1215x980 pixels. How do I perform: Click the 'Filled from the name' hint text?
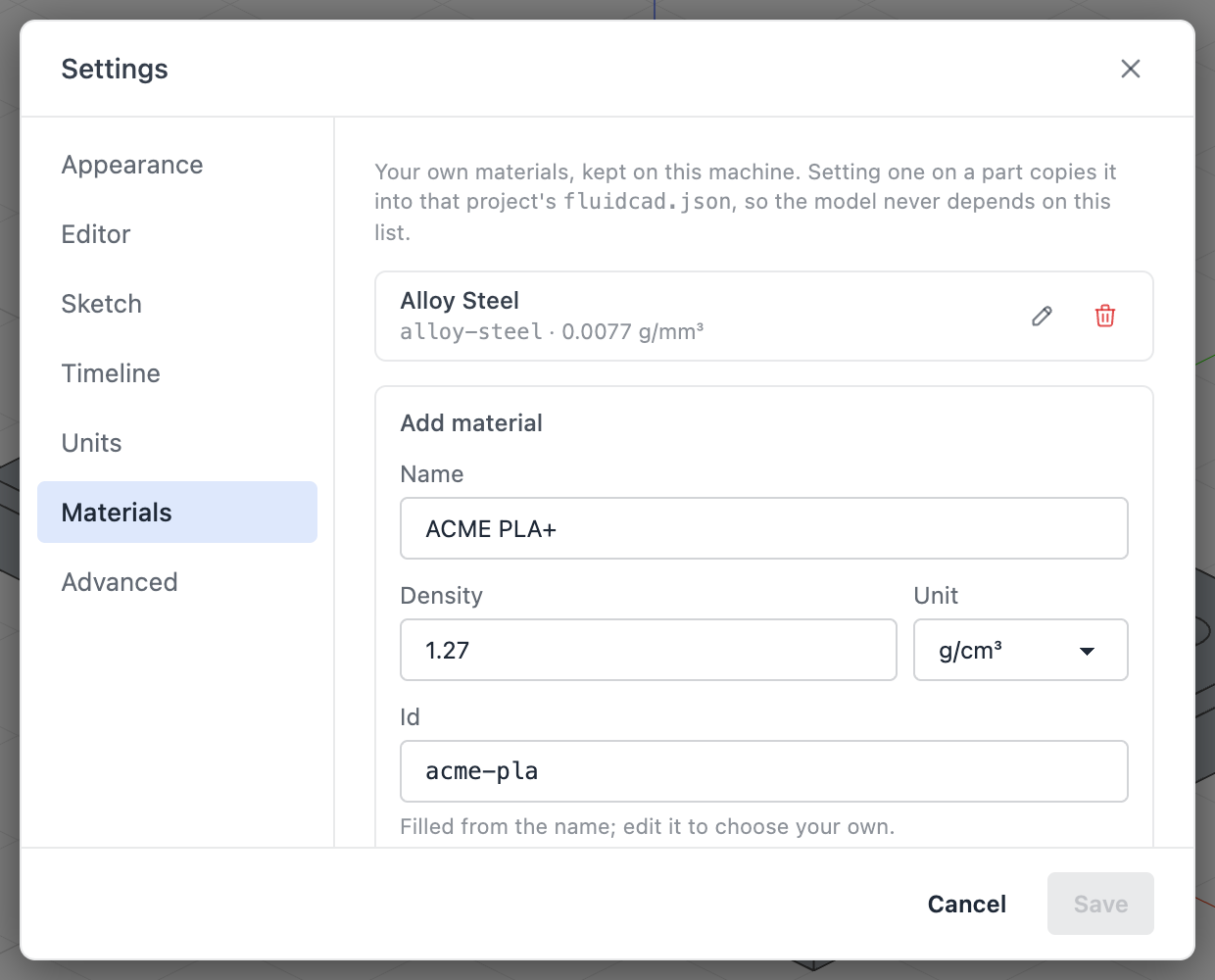647,827
